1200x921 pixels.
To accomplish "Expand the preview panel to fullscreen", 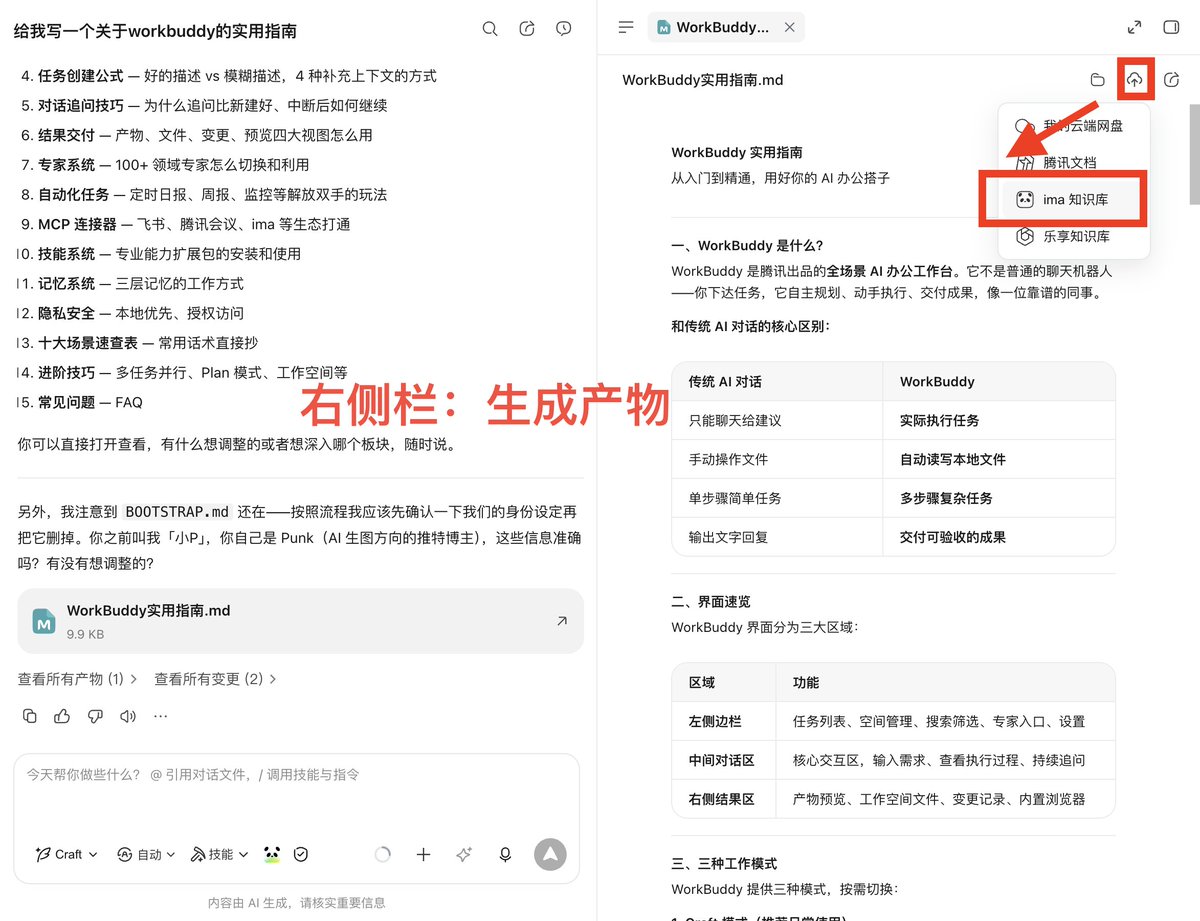I will [x=1134, y=28].
